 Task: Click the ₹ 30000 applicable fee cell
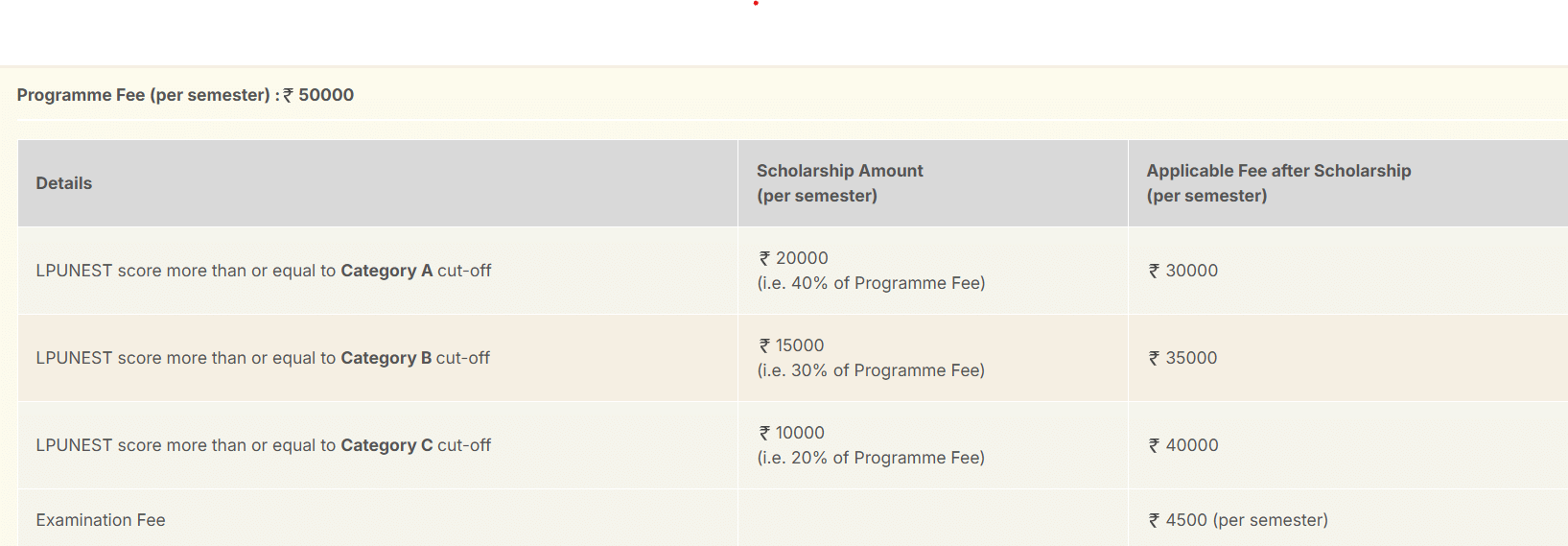(x=1183, y=271)
